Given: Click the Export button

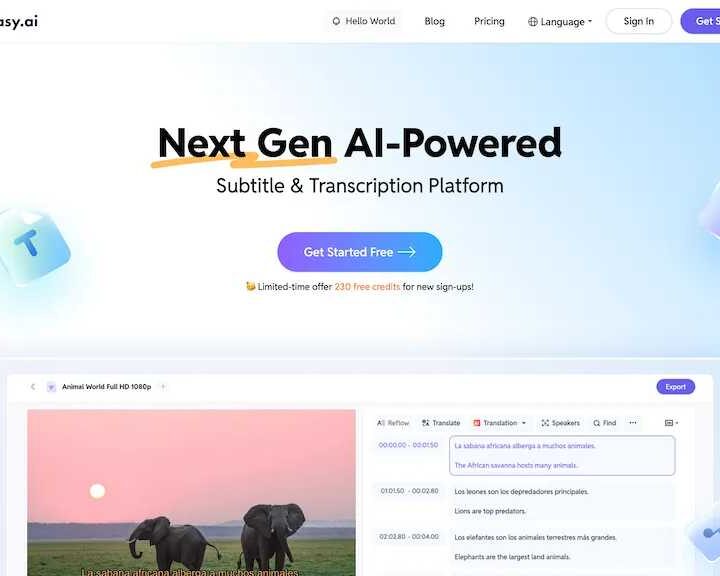Looking at the screenshot, I should click(675, 387).
